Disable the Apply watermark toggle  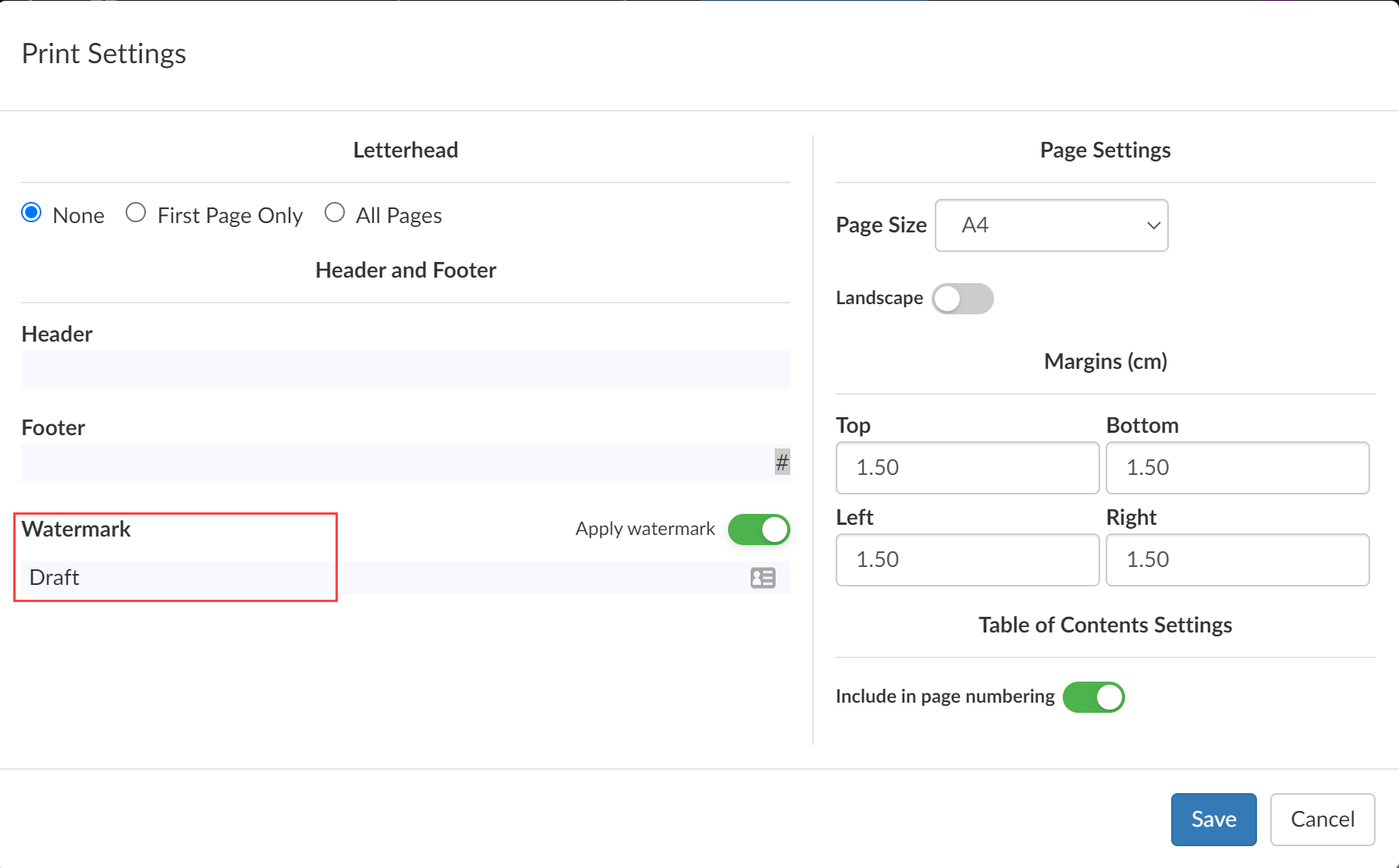pos(758,530)
